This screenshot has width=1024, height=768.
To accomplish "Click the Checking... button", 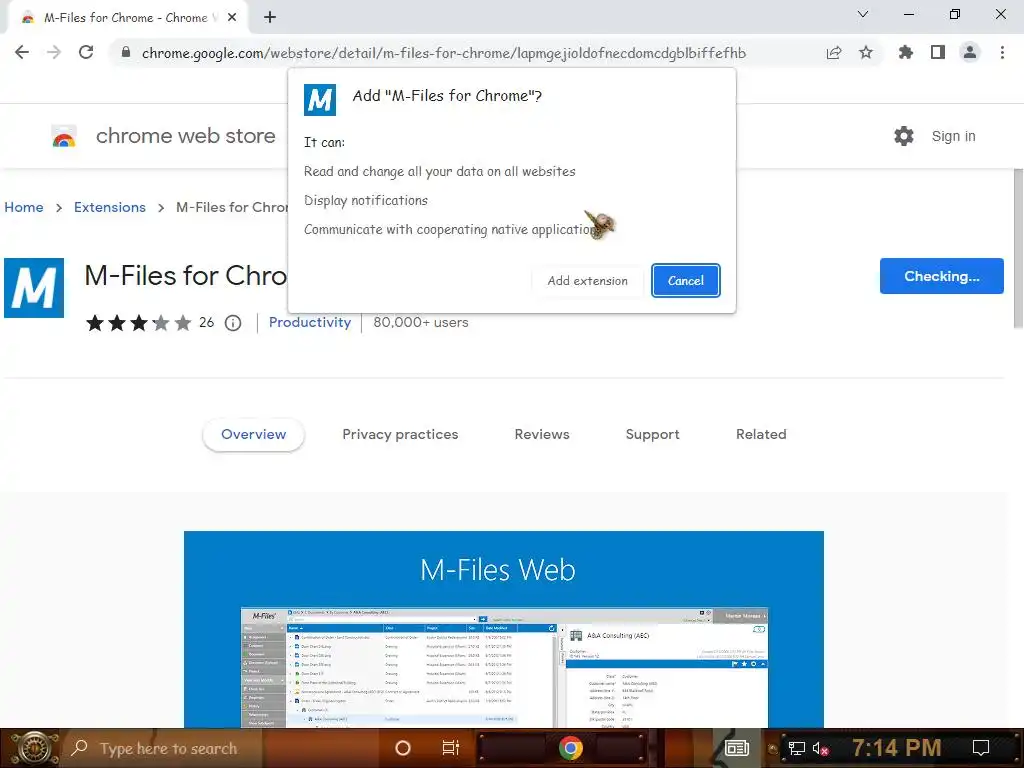I will point(942,276).
